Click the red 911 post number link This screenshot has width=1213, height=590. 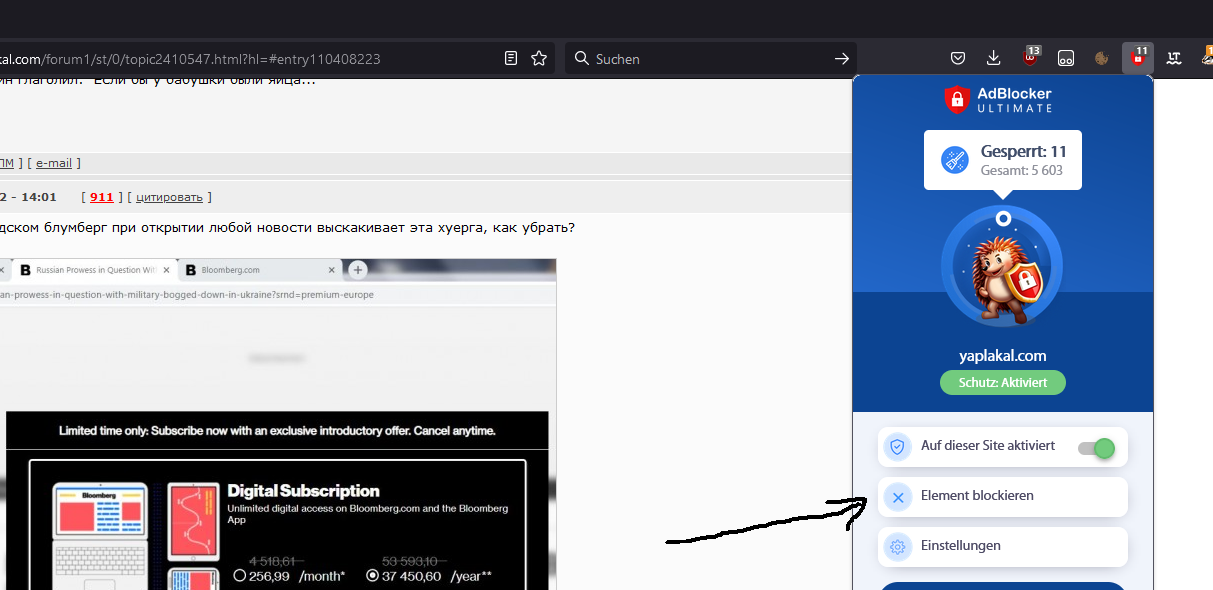101,197
